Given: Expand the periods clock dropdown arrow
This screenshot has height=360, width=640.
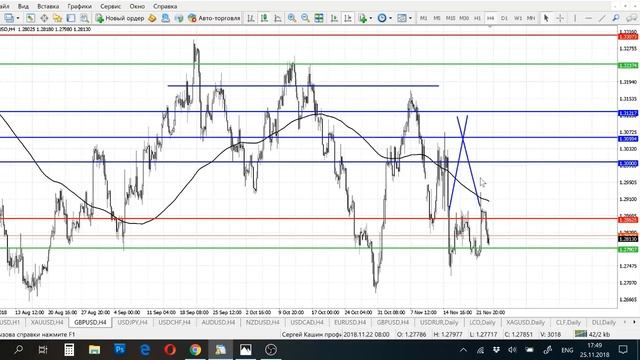Looking at the screenshot, I should coord(391,18).
